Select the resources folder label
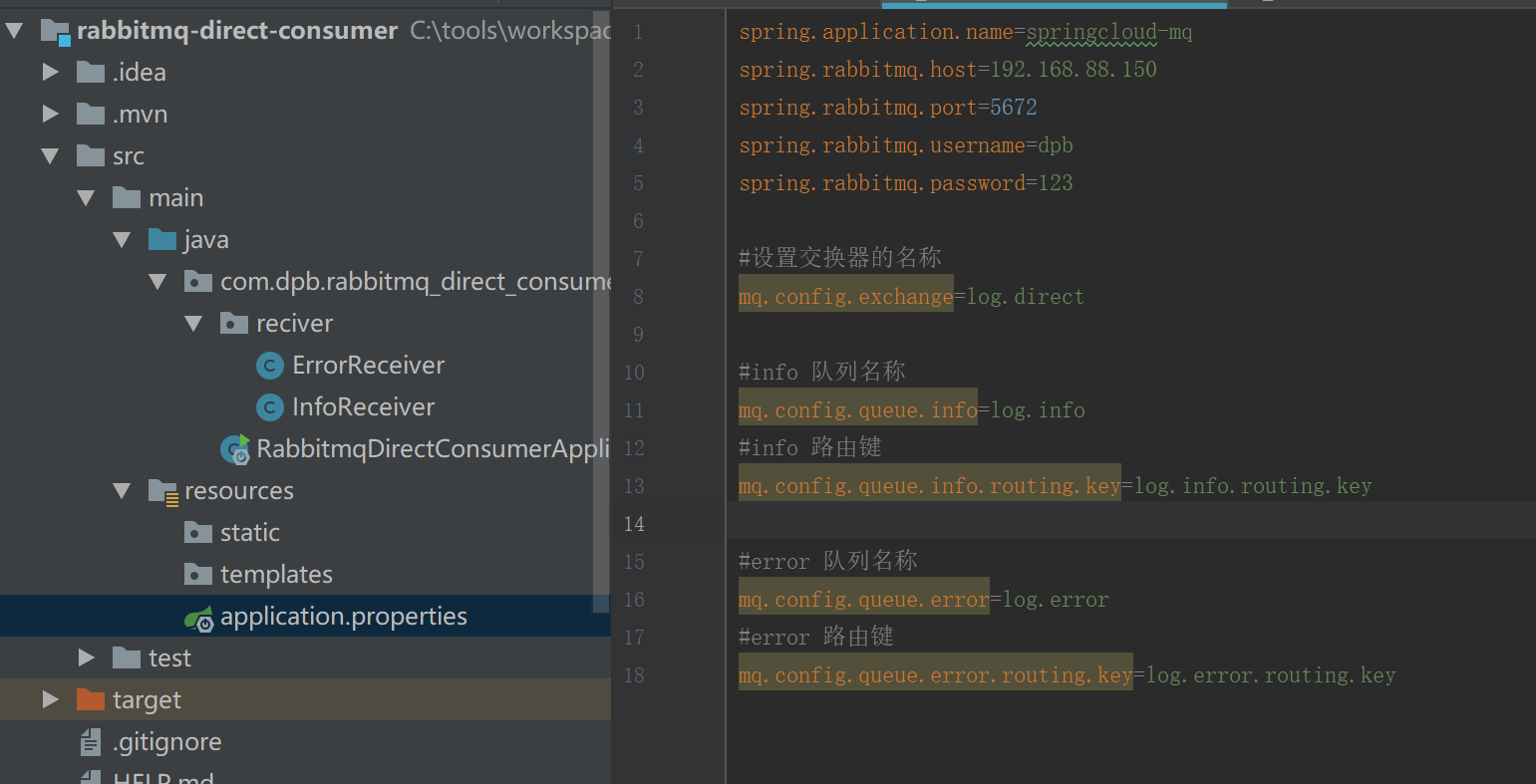 [239, 491]
